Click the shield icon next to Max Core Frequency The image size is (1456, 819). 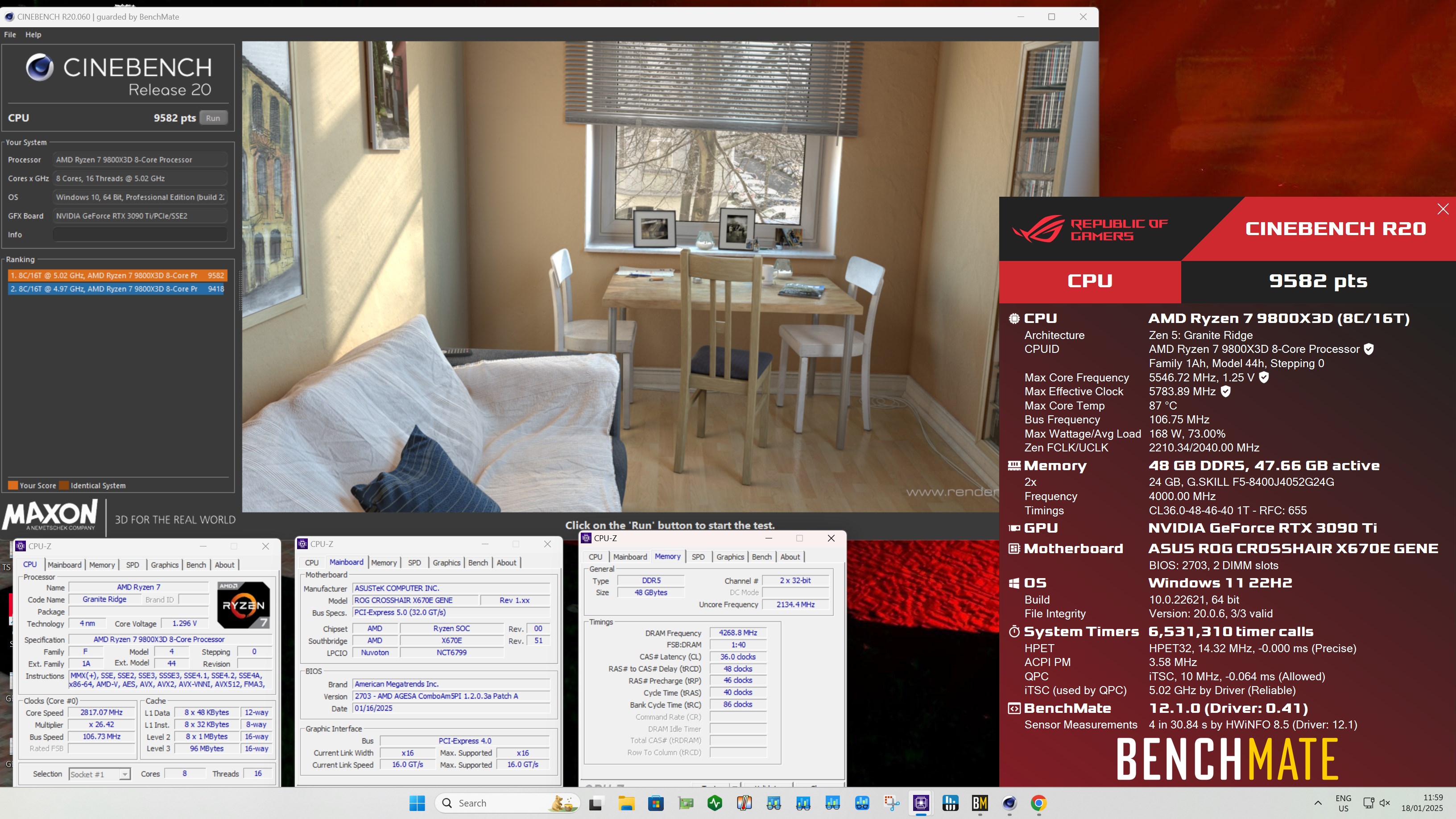point(1264,377)
